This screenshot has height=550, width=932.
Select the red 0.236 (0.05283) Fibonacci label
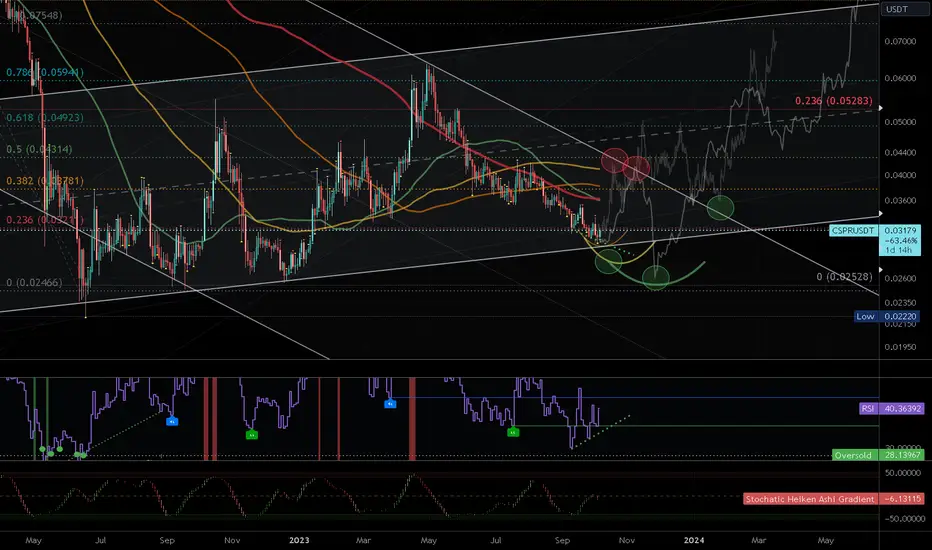point(834,101)
